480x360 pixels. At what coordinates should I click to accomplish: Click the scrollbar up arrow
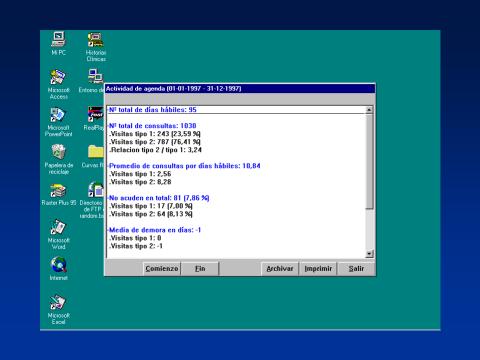coord(369,110)
